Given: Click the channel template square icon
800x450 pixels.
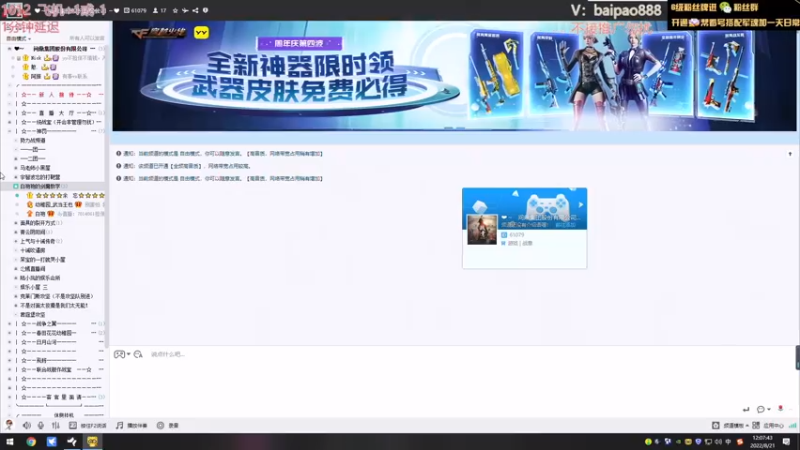Looking at the screenshot, I should click(716, 425).
